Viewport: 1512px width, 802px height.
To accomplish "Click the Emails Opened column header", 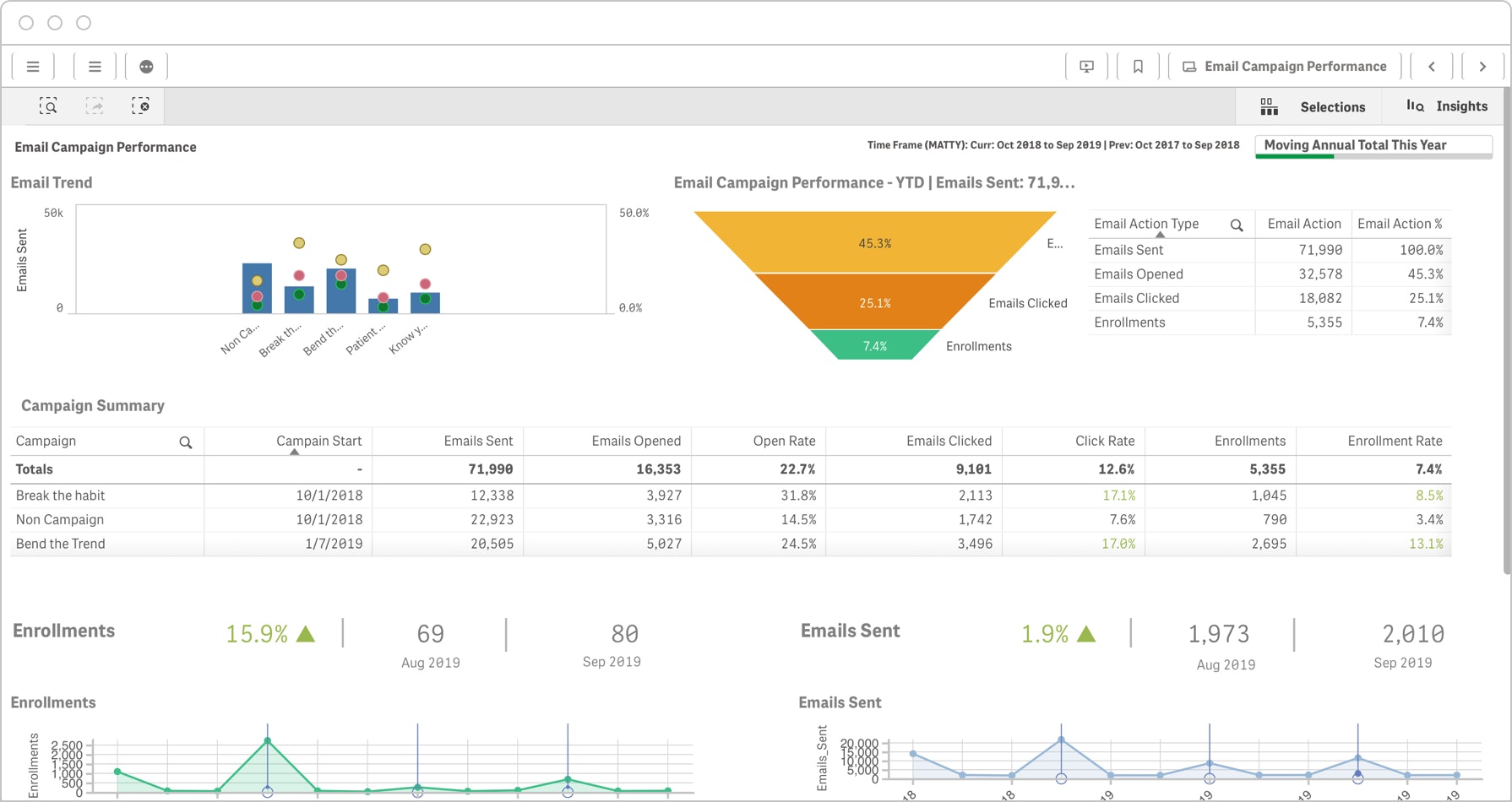I will (x=636, y=441).
